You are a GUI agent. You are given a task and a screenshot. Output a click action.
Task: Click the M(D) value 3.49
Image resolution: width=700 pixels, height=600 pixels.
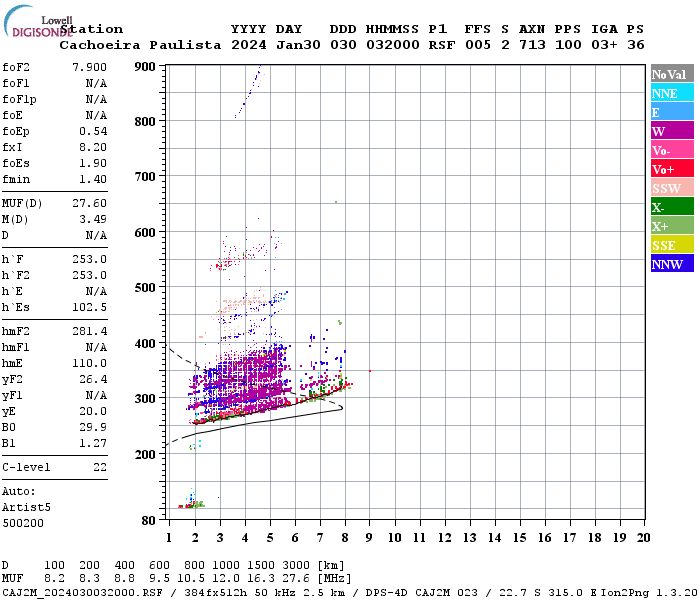93,219
